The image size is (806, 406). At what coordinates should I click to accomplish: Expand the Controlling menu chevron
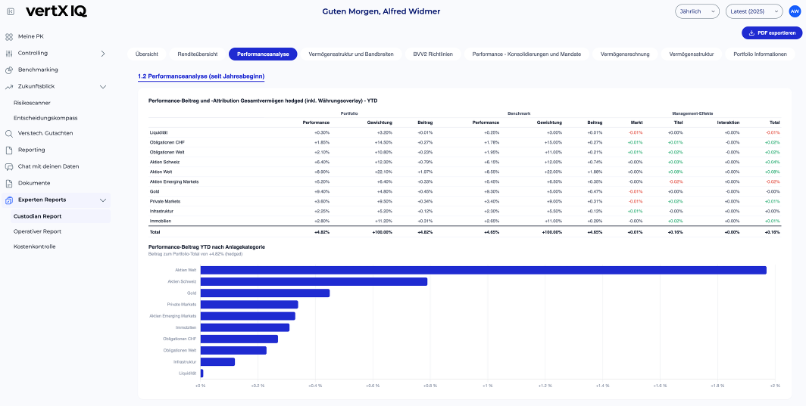[x=103, y=53]
